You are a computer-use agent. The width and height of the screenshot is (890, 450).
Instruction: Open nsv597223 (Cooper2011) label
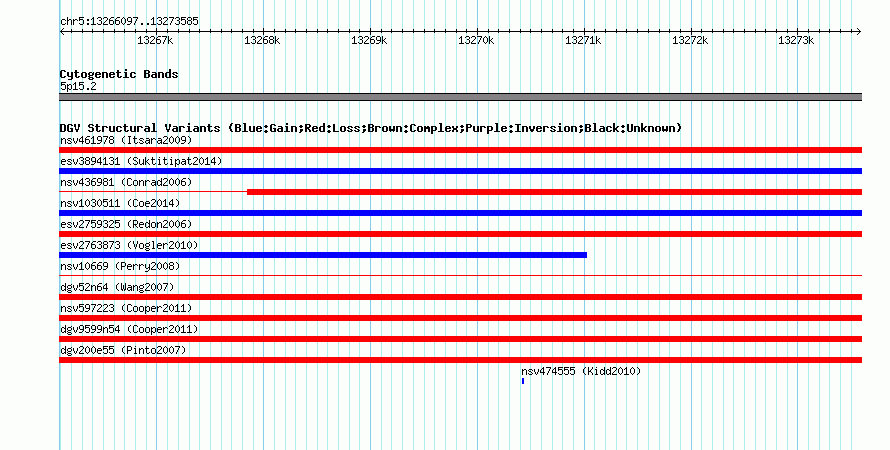(x=126, y=308)
